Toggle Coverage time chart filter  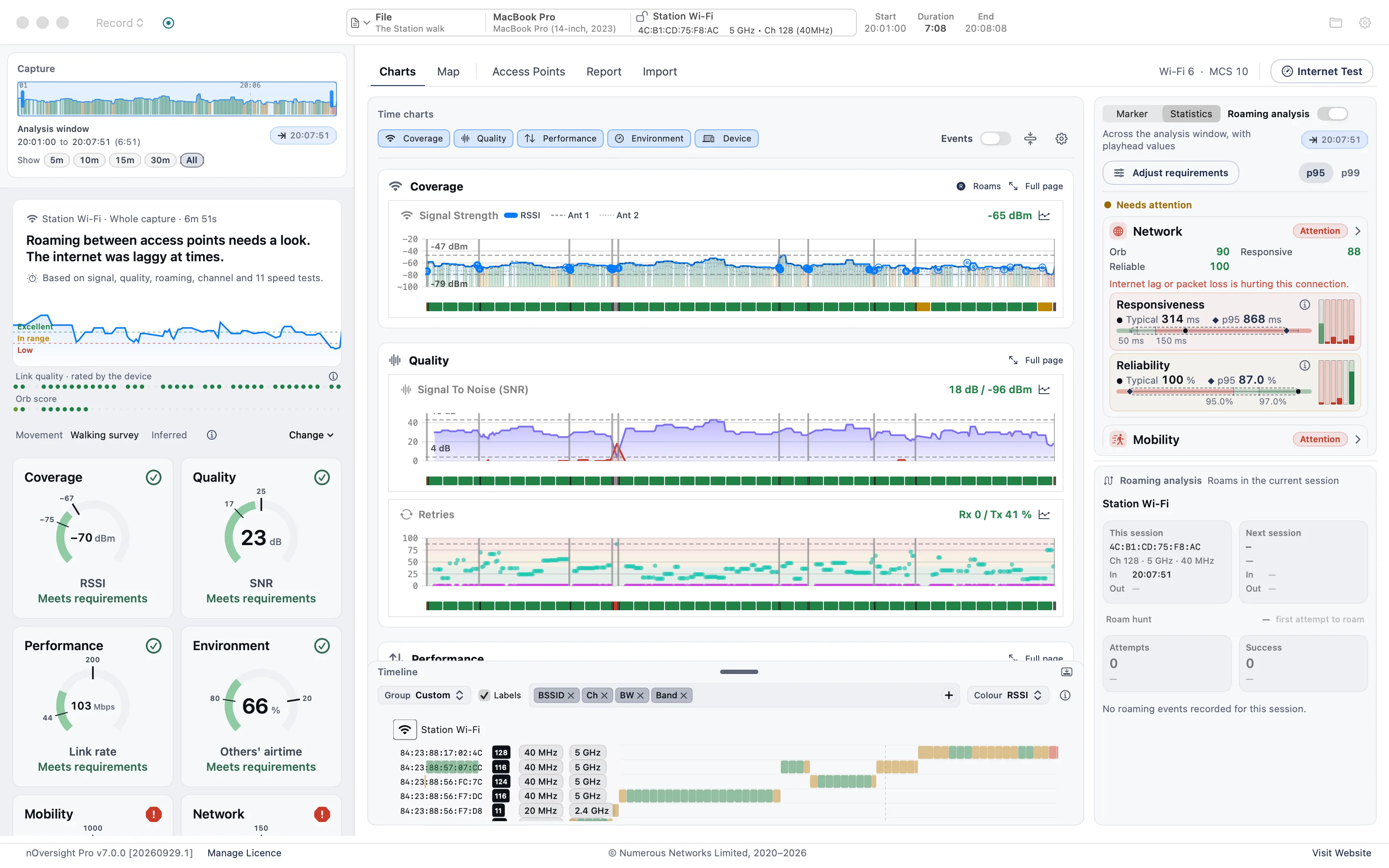pos(414,138)
